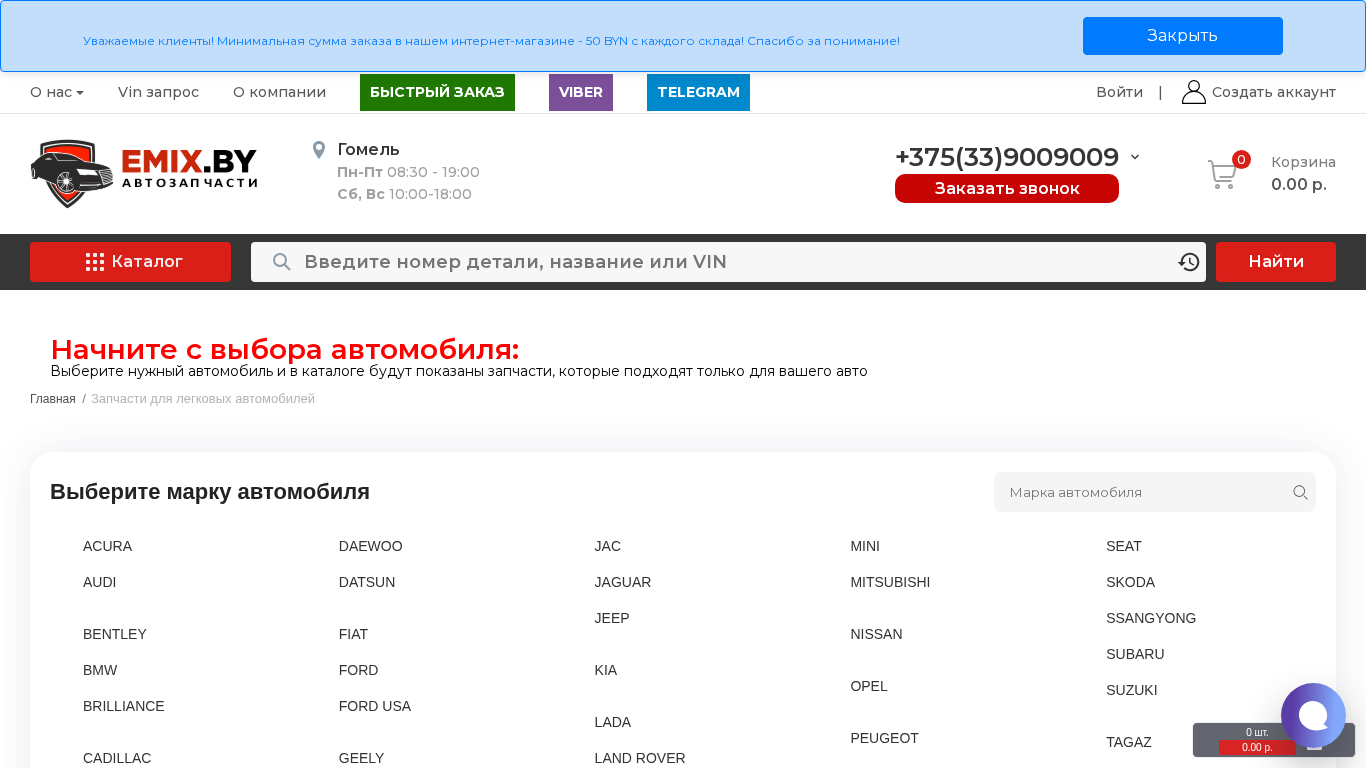Select the ACURA brand
1366x768 pixels.
[107, 546]
